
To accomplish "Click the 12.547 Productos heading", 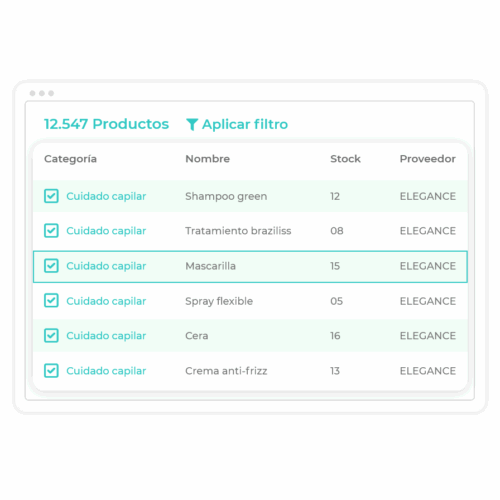I will [106, 124].
